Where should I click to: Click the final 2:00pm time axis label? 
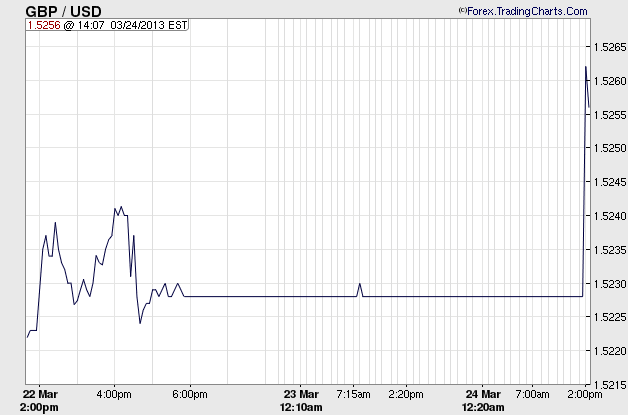(x=585, y=394)
